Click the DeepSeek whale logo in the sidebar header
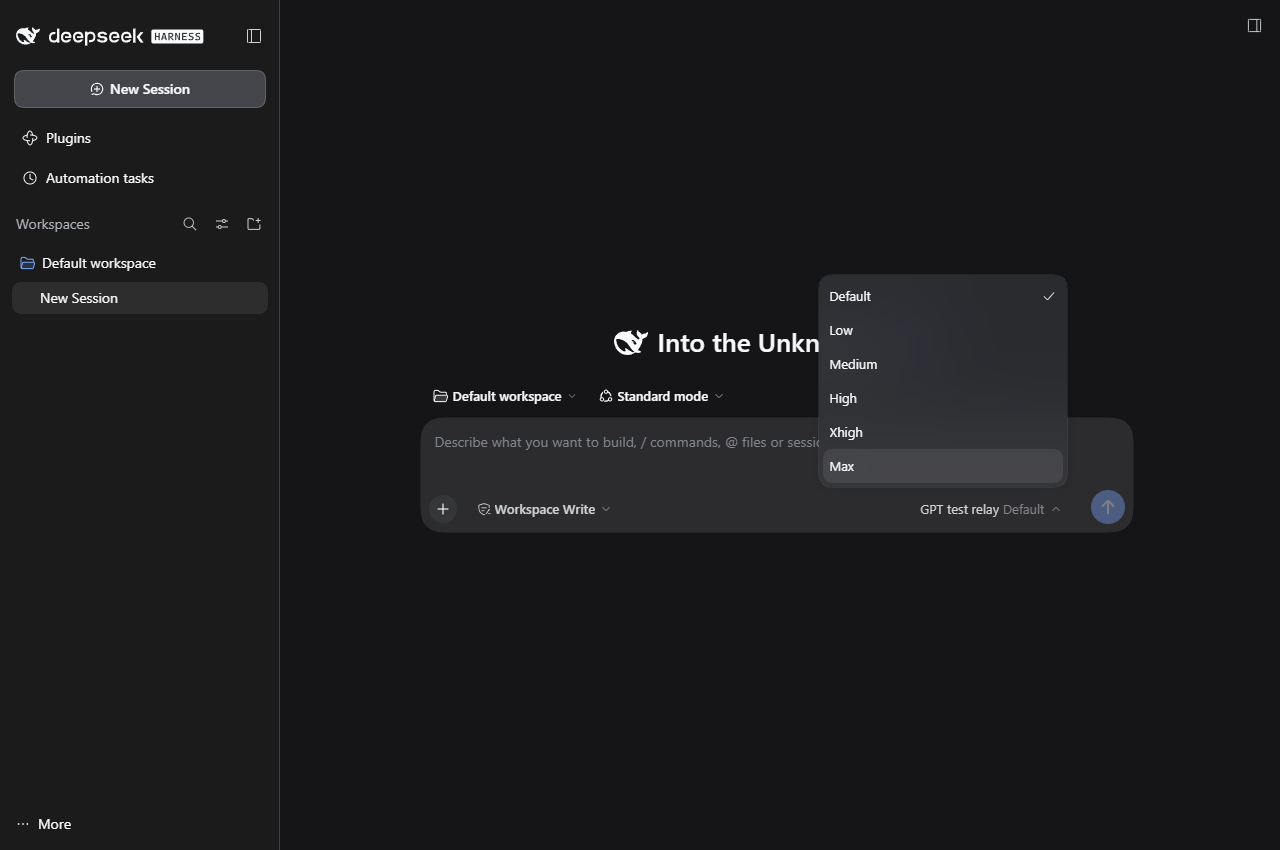This screenshot has width=1280, height=850. (28, 36)
